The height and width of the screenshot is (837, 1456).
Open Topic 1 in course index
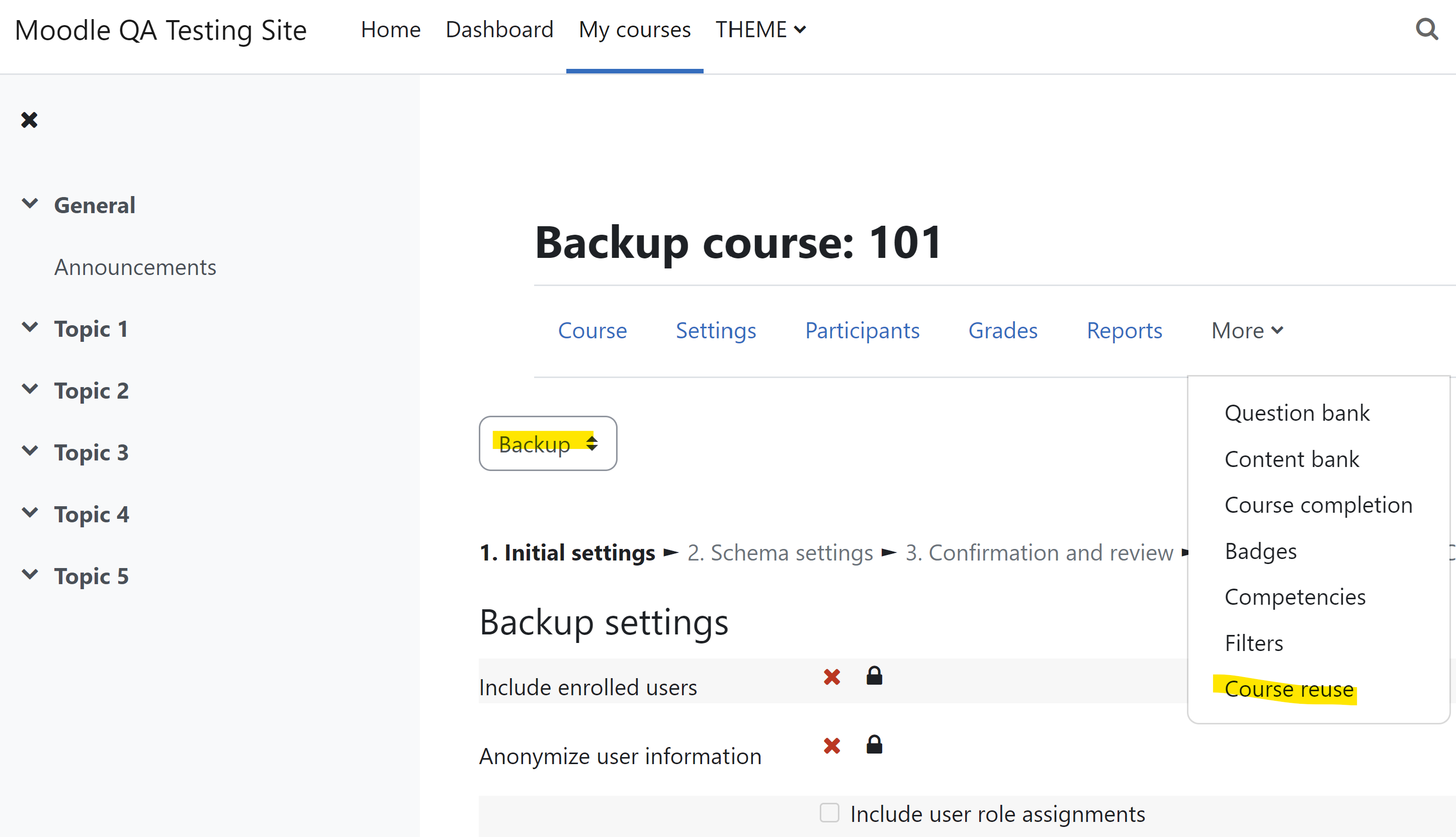(x=91, y=329)
